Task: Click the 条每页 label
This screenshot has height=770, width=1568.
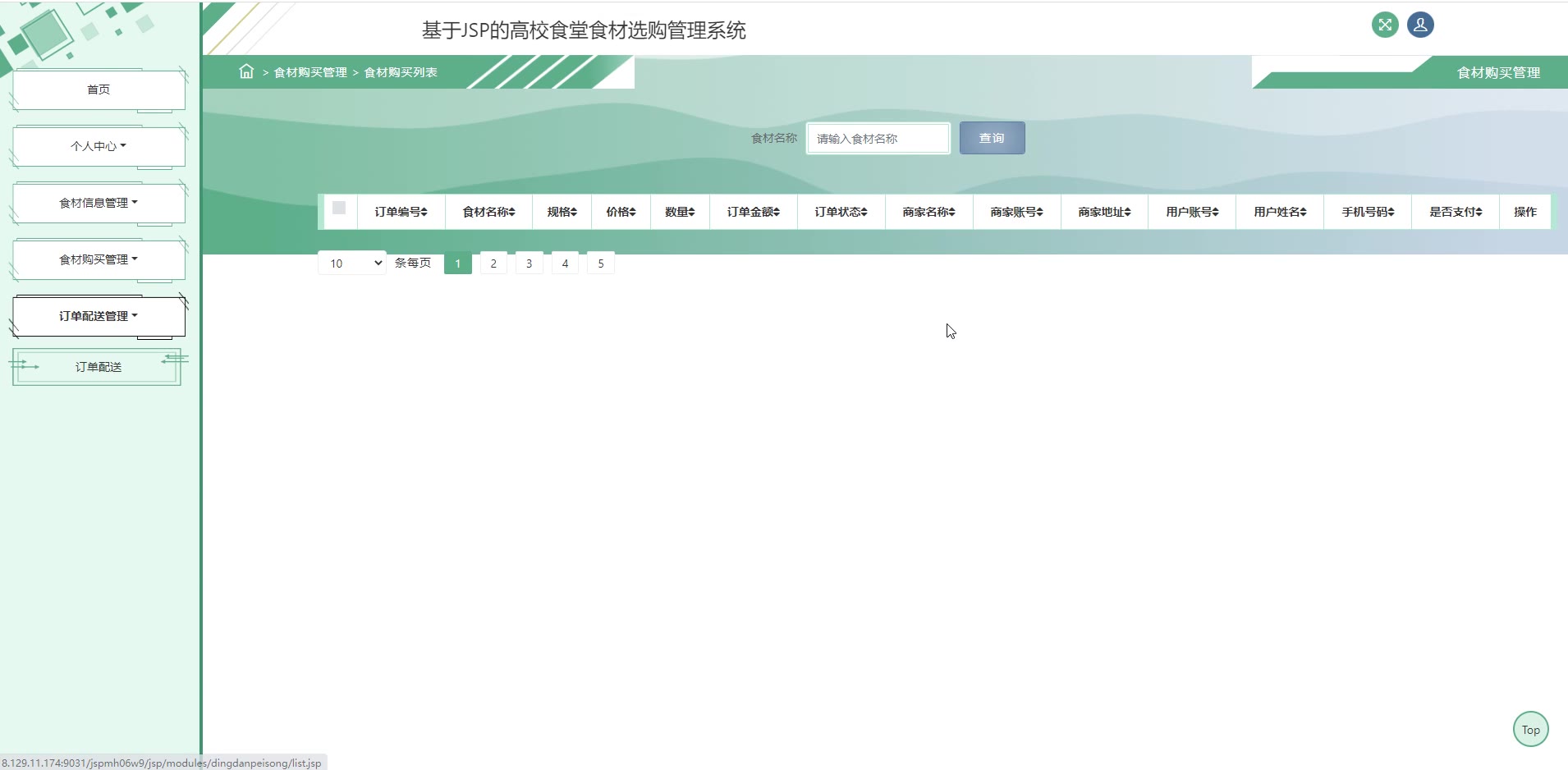Action: pyautogui.click(x=413, y=263)
